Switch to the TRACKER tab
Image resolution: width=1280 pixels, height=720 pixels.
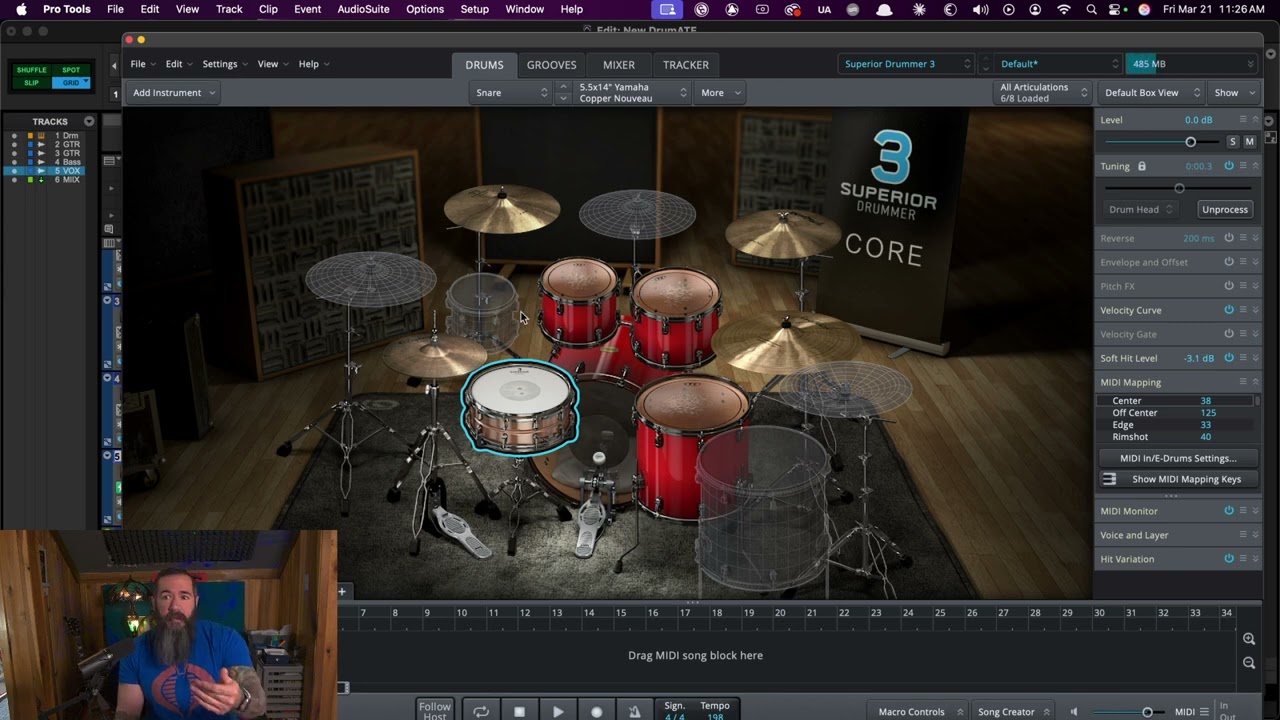(686, 64)
